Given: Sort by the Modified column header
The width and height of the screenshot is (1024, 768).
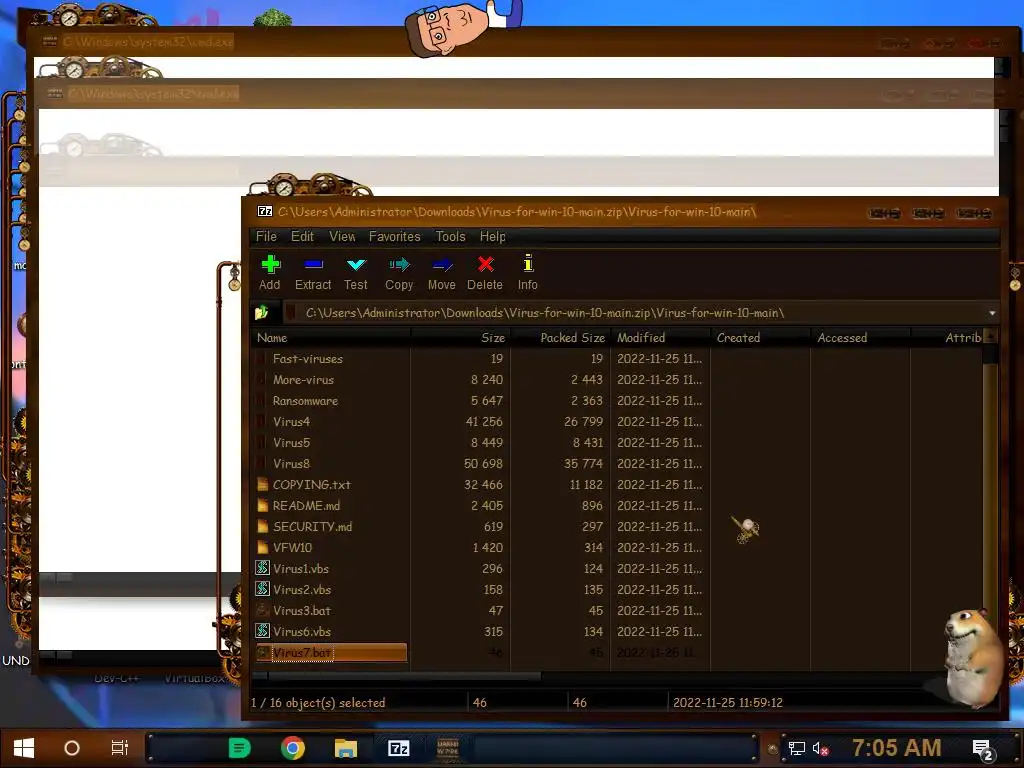Looking at the screenshot, I should click(661, 338).
